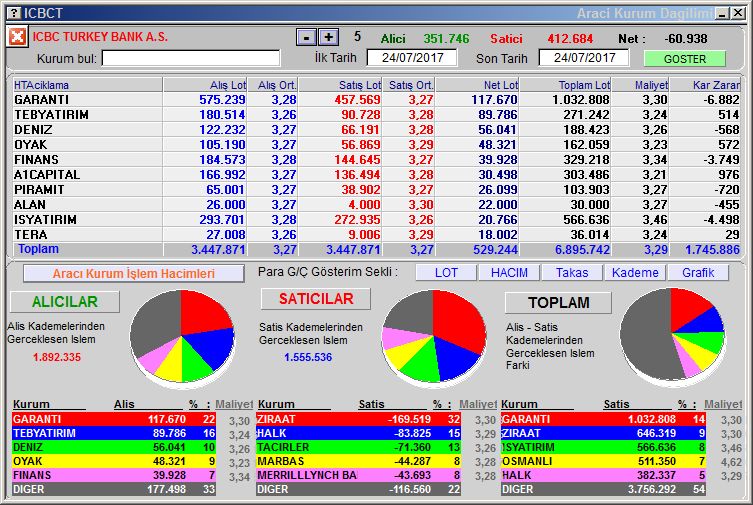
Task: Click green DENIZ 56.041 buyers row
Action: click(114, 447)
